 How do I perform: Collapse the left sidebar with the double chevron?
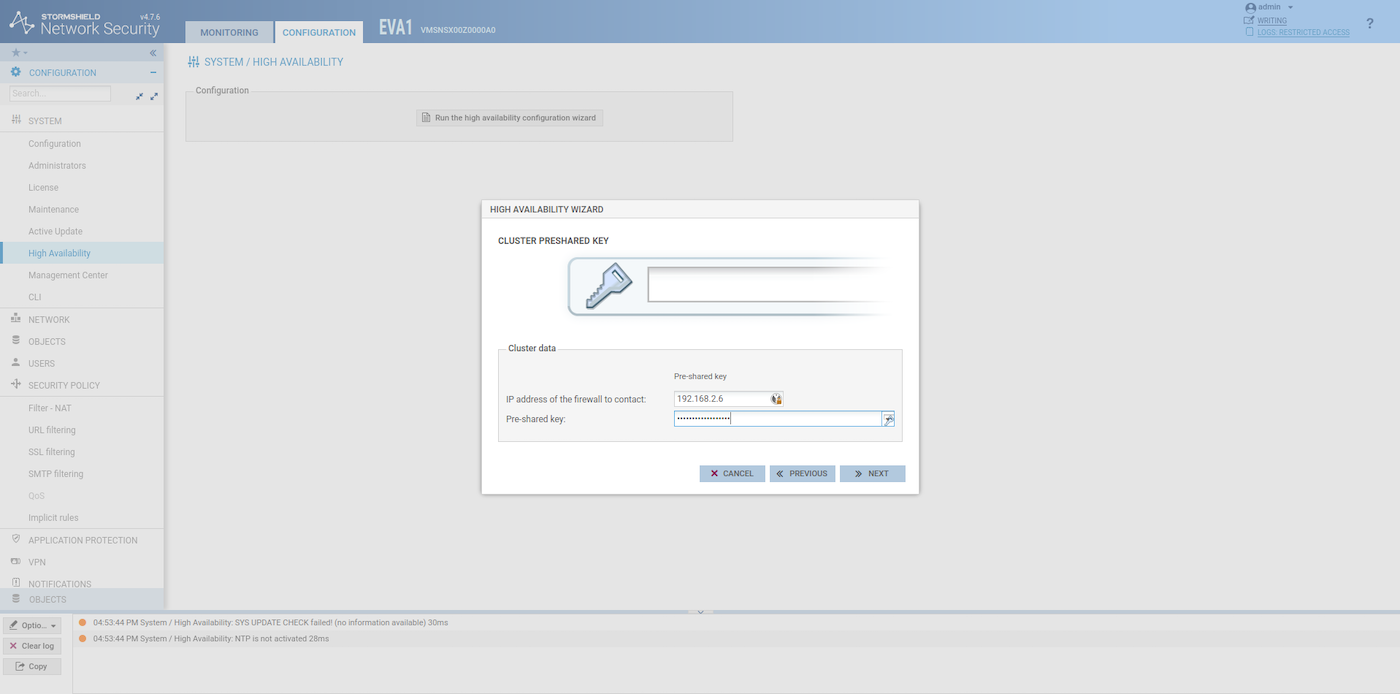[x=153, y=53]
